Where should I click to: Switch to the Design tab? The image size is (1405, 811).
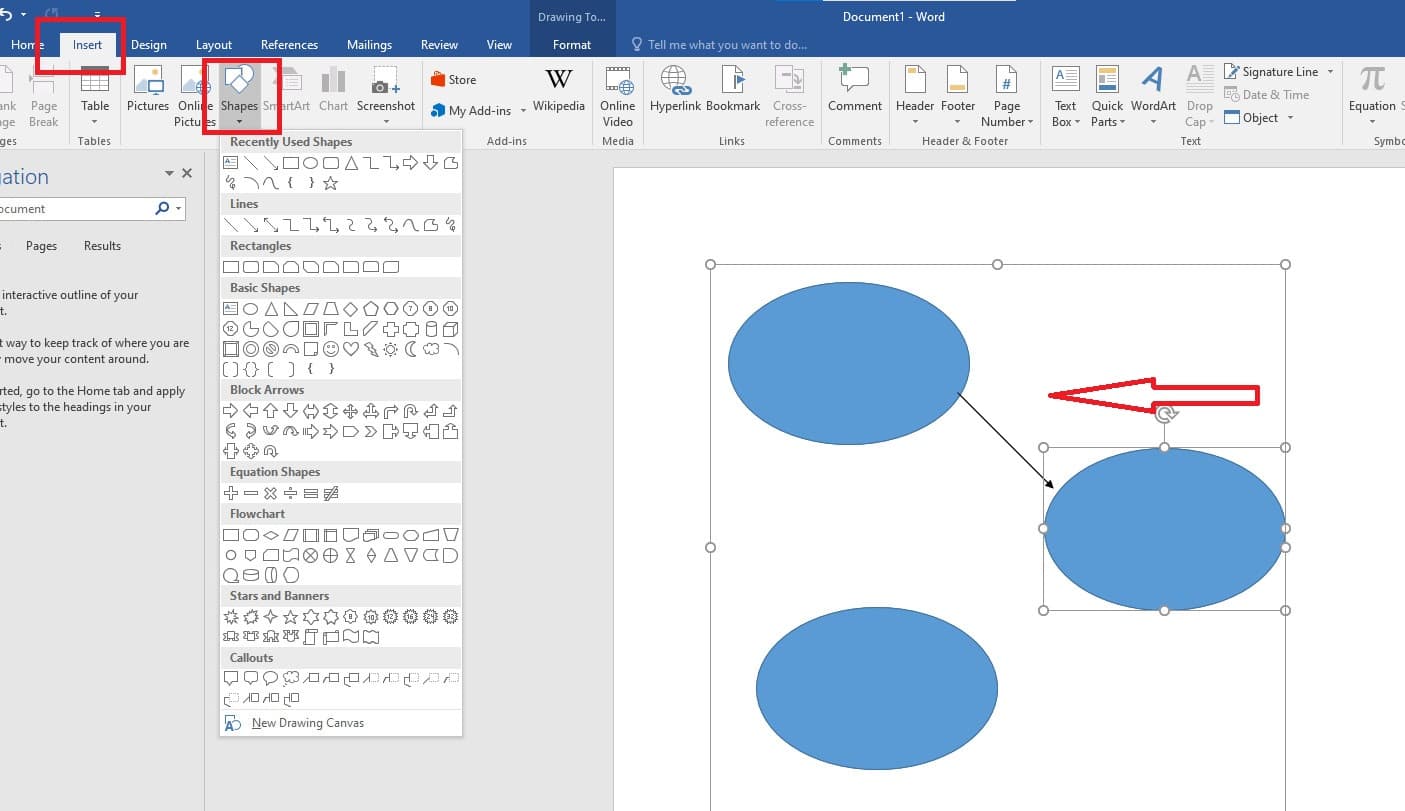point(149,45)
